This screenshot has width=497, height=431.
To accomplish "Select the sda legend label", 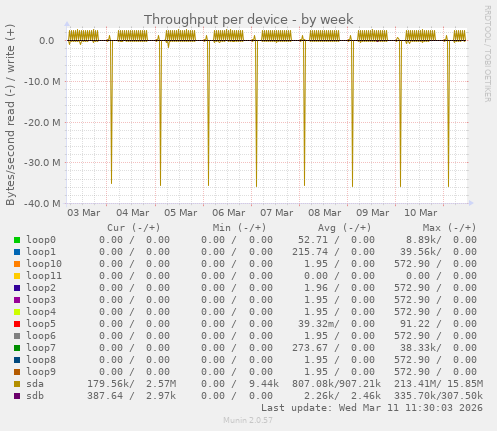I will click(35, 384).
